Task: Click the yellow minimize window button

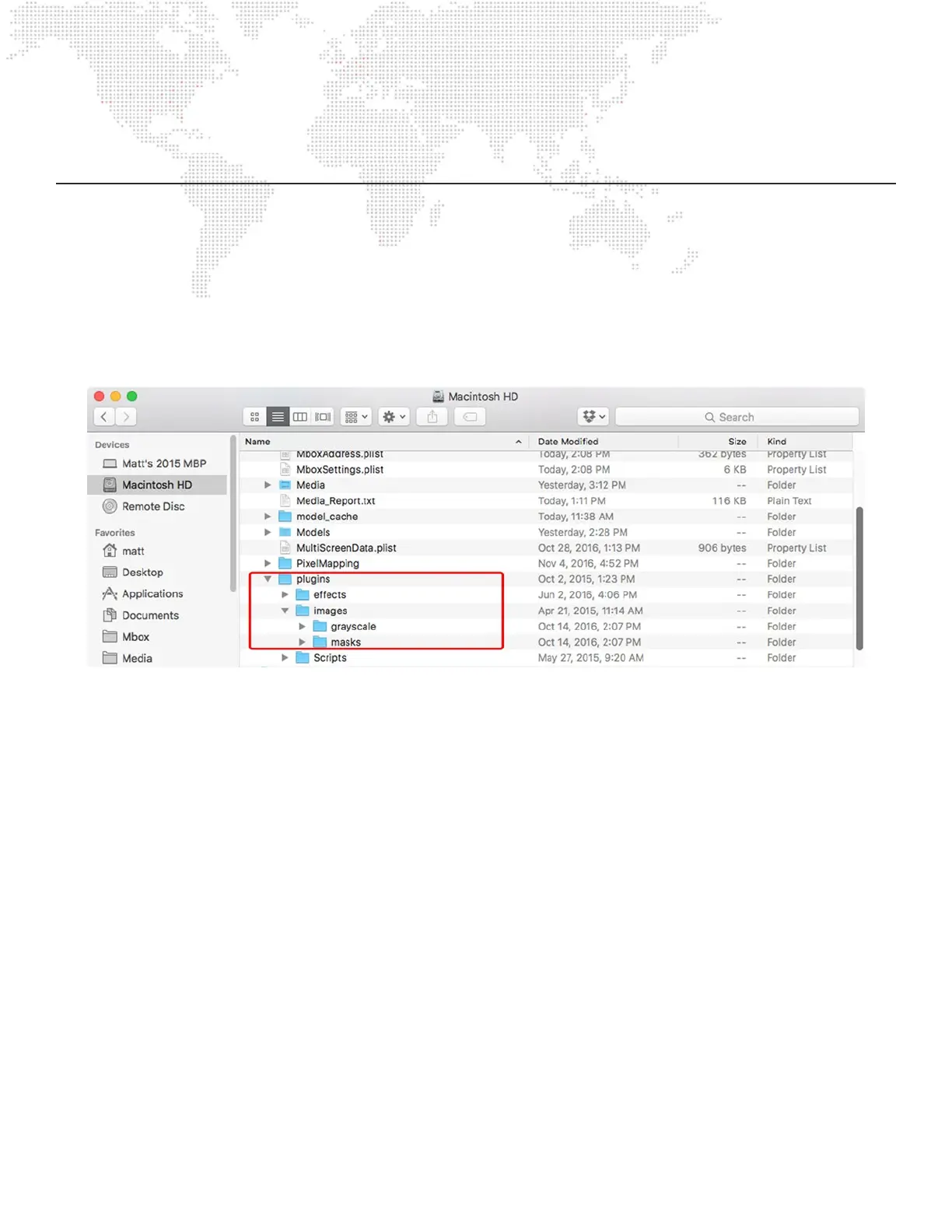Action: point(116,397)
